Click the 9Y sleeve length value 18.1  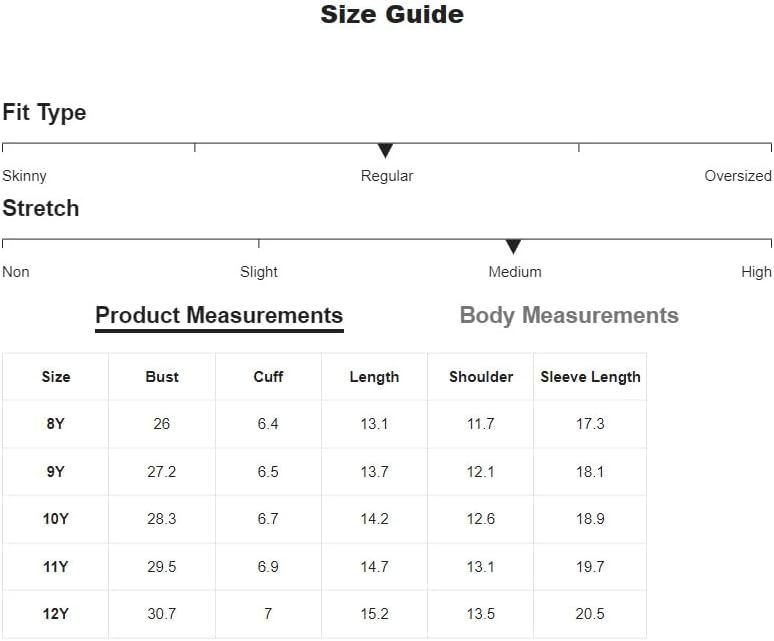(x=590, y=472)
